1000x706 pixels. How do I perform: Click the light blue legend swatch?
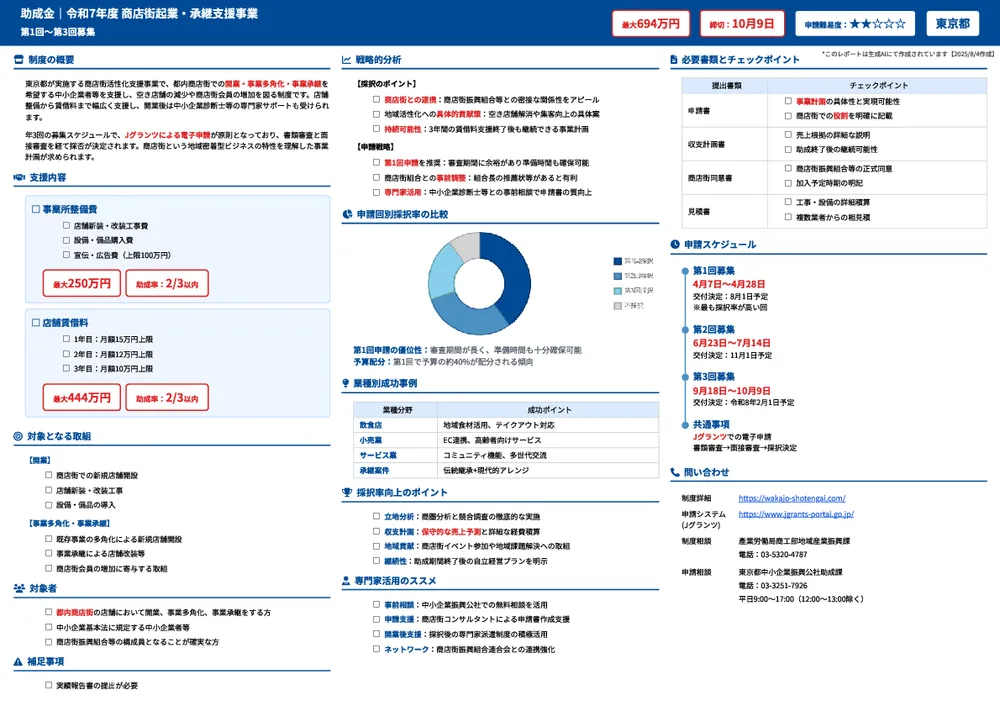click(x=617, y=291)
